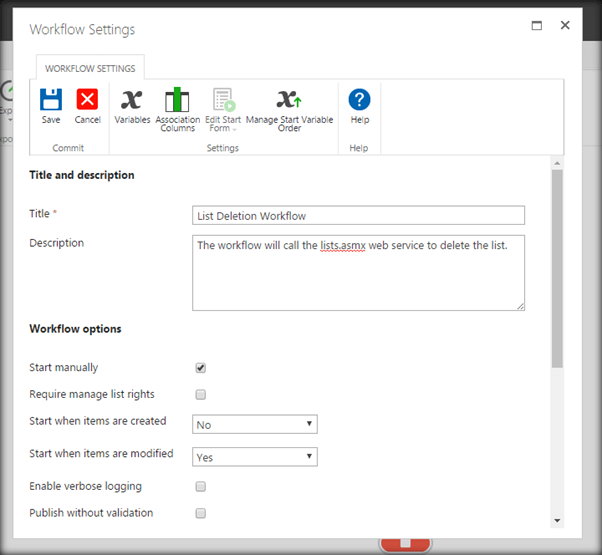Viewport: 602px width, 555px height.
Task: Open the Variables ribbon icon
Action: coord(132,100)
